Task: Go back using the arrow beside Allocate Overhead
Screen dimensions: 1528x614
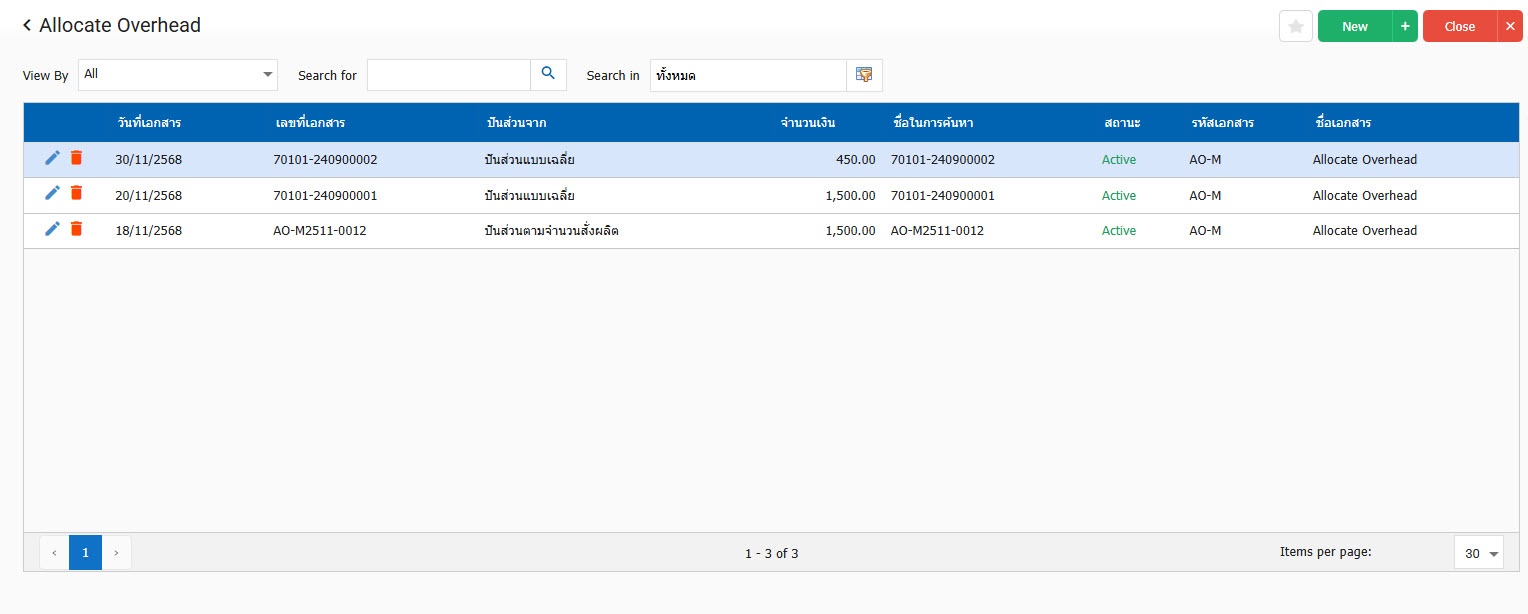Action: 27,26
